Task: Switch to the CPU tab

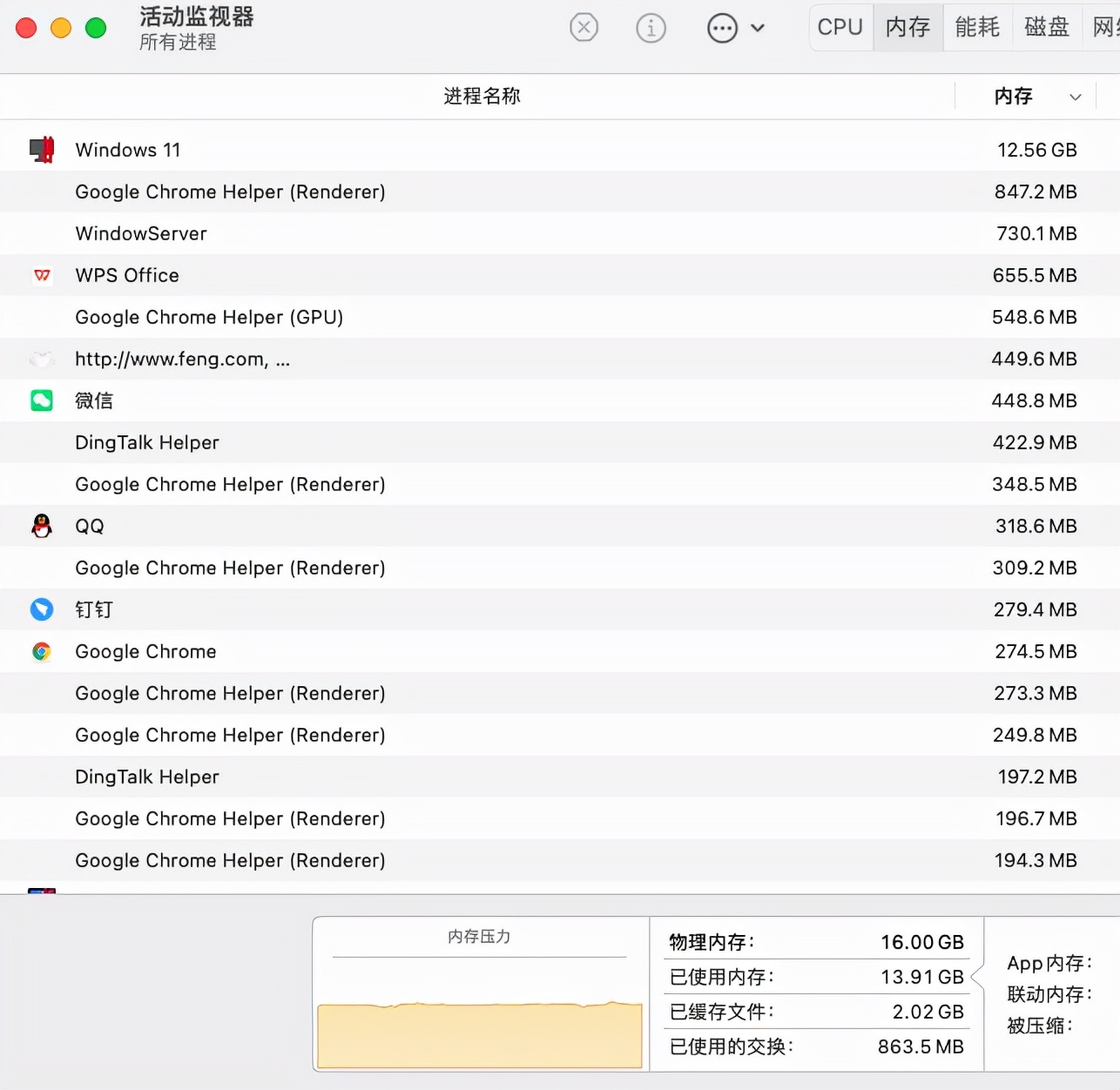Action: click(x=839, y=27)
